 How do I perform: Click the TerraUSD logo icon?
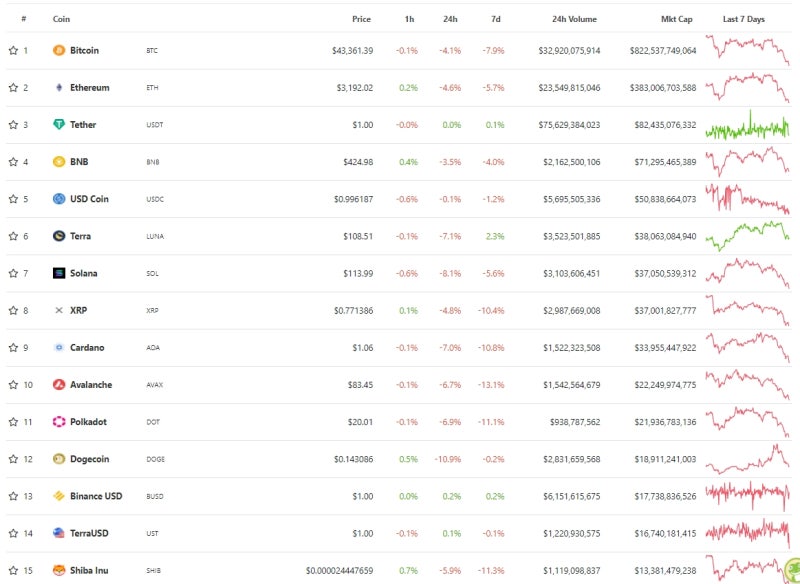[x=59, y=533]
